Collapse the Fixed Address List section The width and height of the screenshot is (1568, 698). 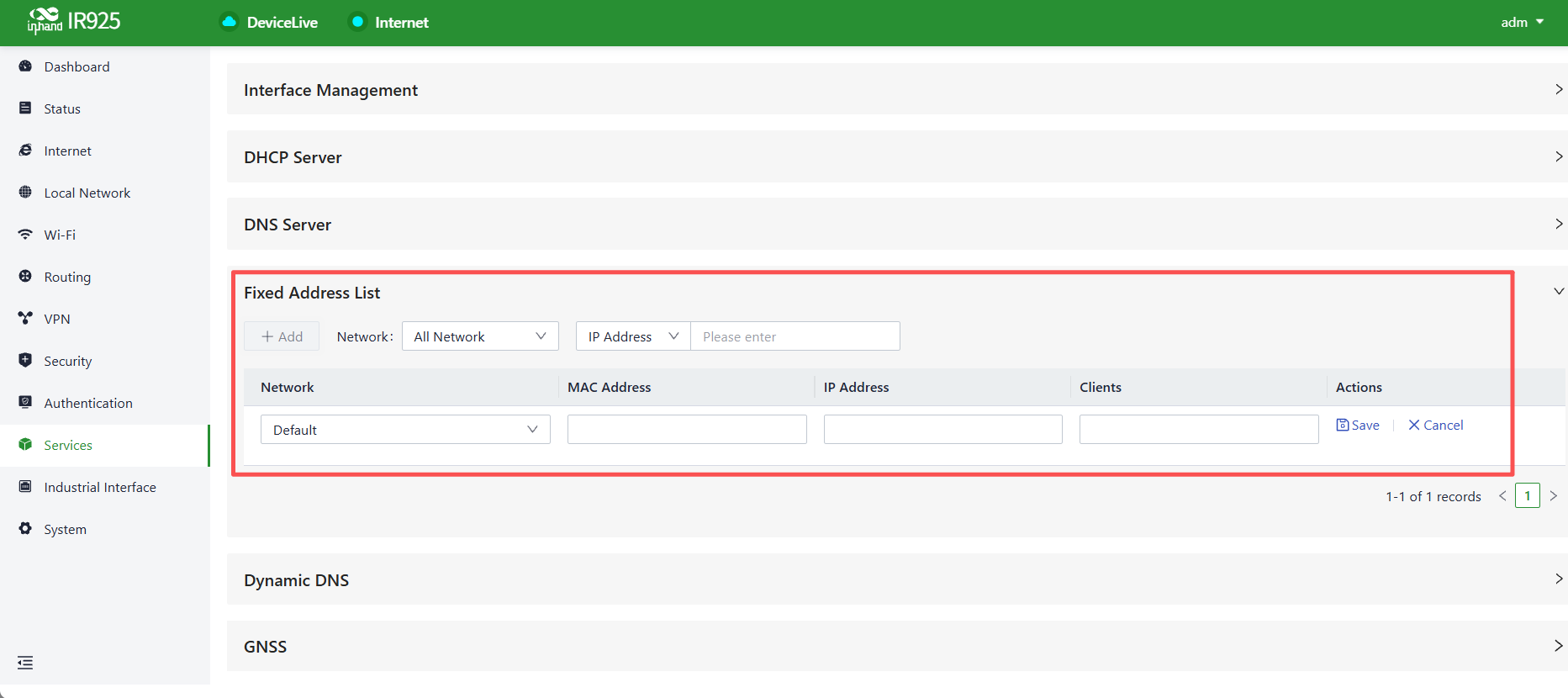click(x=1559, y=291)
